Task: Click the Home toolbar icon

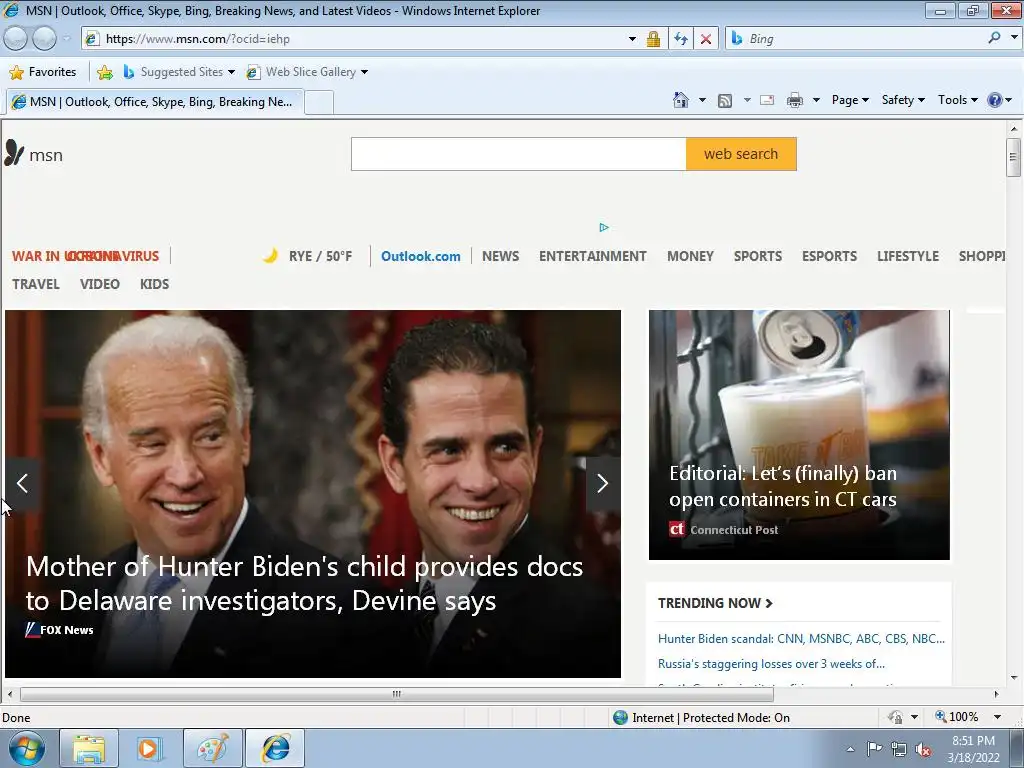Action: coord(680,100)
